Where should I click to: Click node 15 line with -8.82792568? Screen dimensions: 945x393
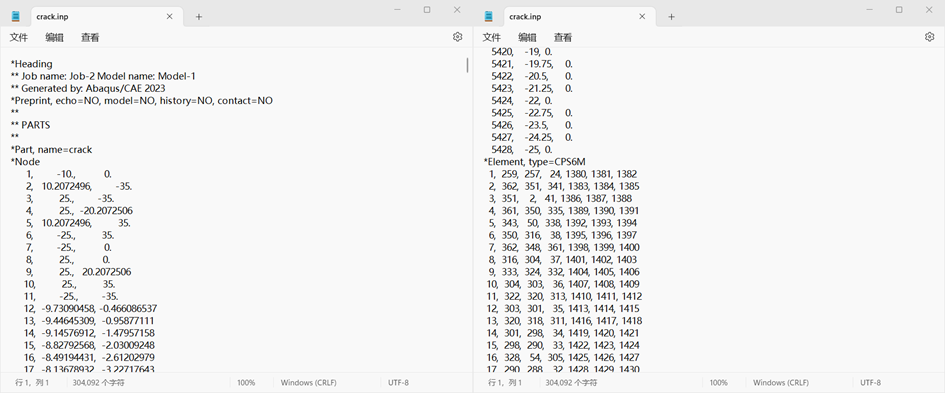pos(90,345)
